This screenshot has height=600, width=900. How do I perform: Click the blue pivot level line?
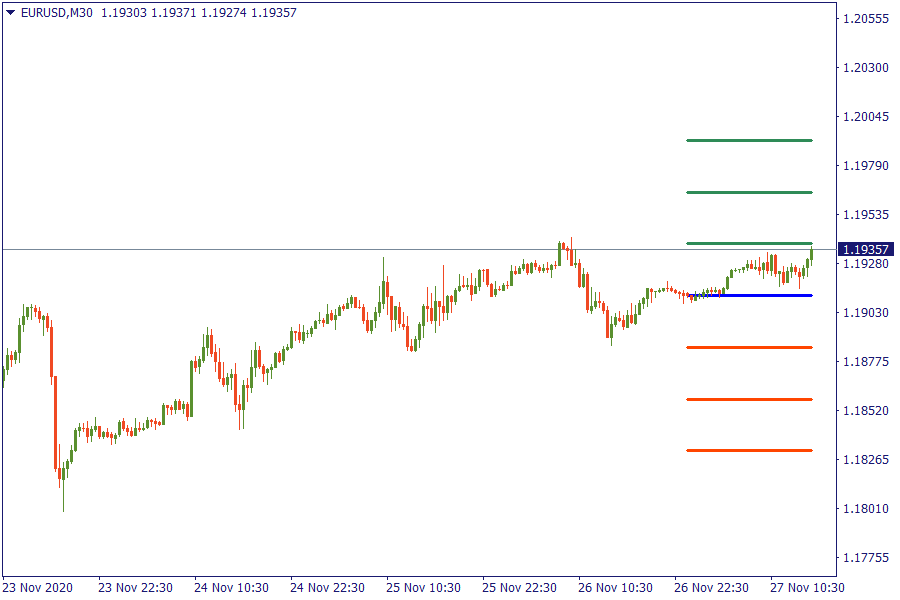[748, 295]
